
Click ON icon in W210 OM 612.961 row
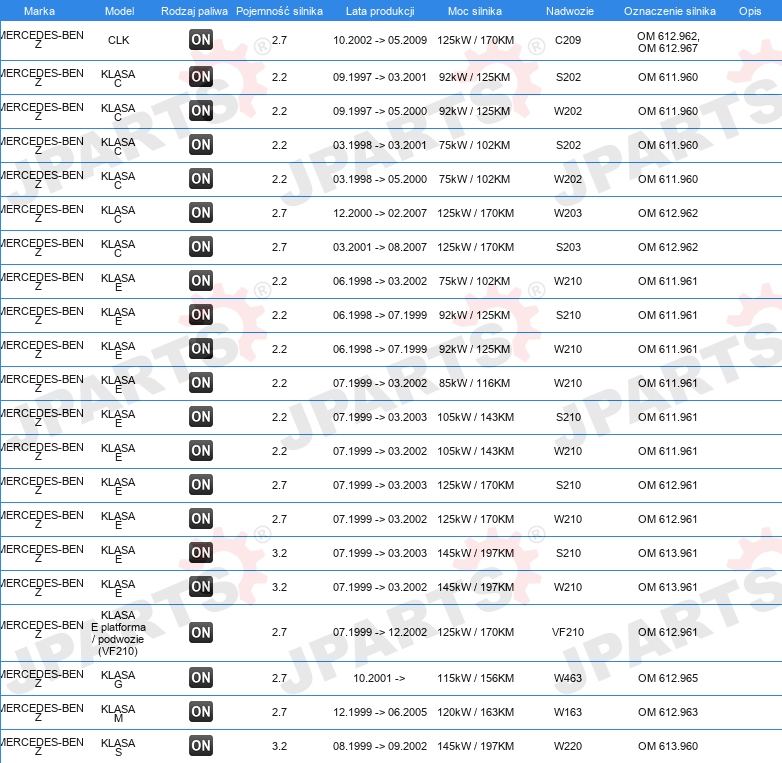201,519
